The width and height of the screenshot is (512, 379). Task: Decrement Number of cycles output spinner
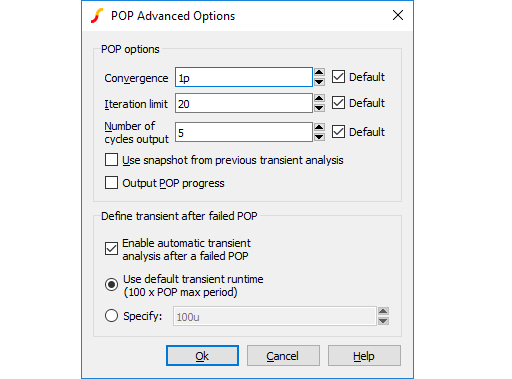[x=319, y=137]
